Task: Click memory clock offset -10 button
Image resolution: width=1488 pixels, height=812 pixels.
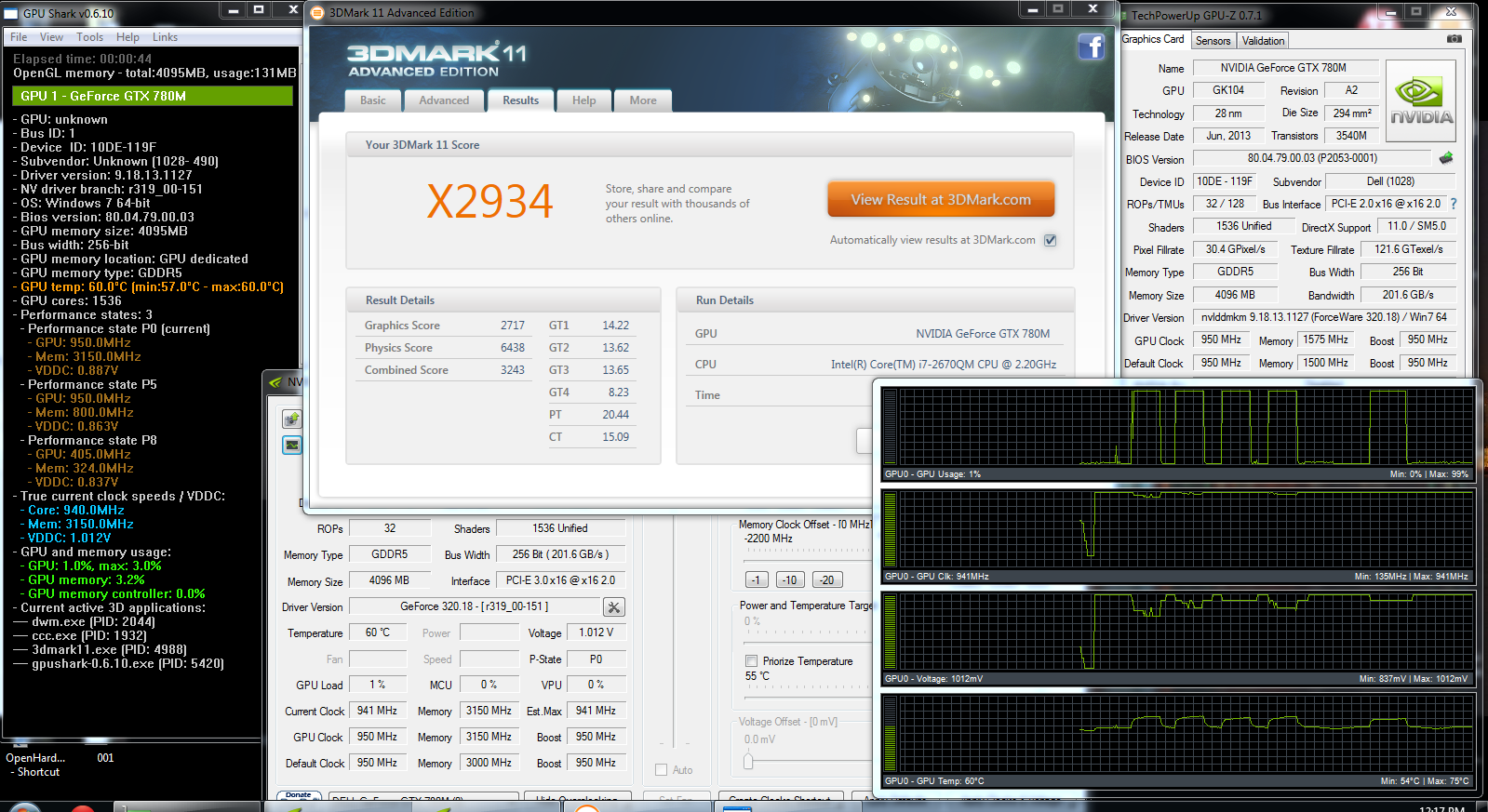Action: [789, 579]
